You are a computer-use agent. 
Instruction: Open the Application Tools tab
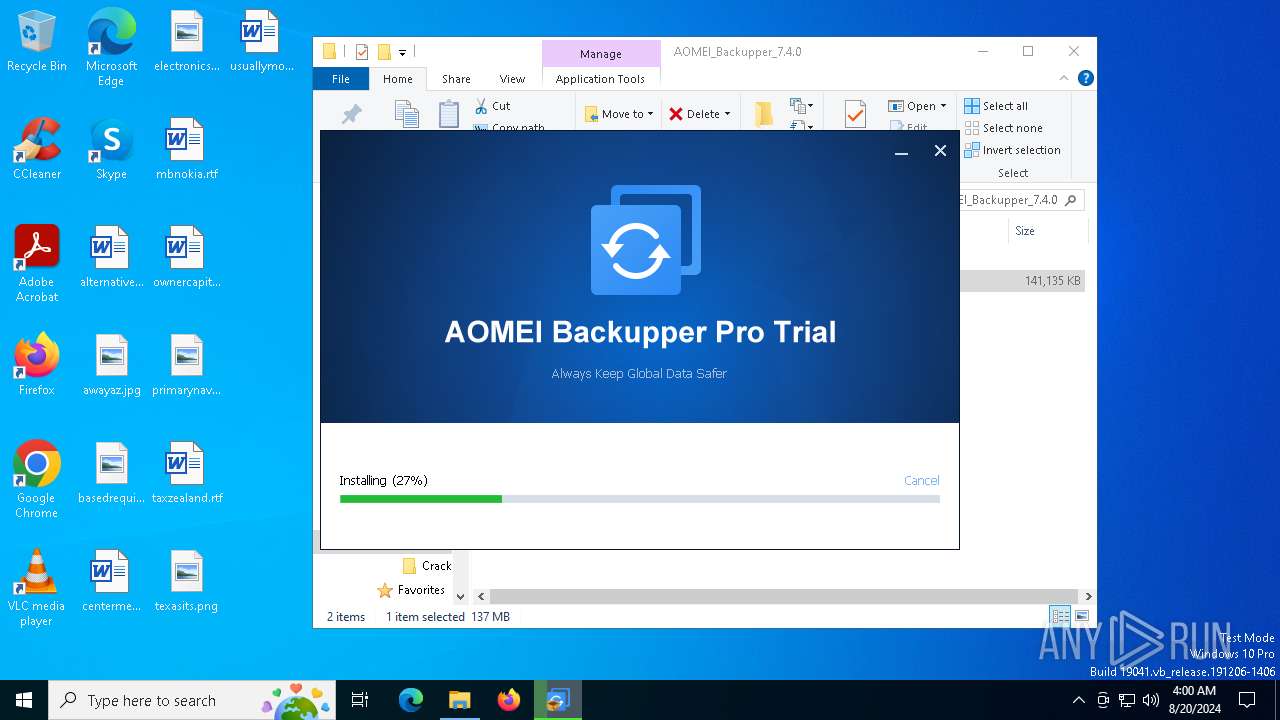click(600, 79)
